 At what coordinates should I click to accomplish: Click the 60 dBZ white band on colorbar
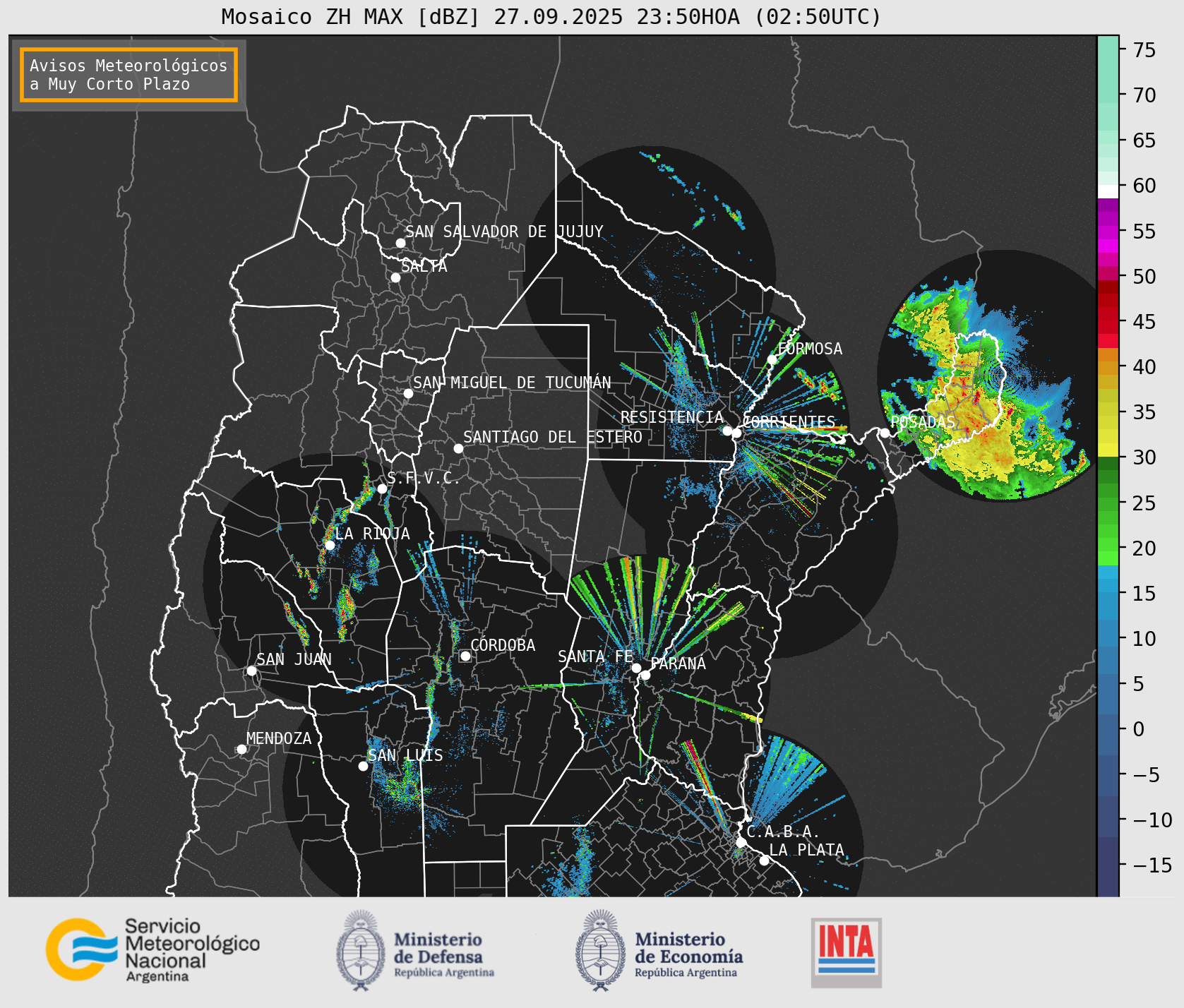pos(1108,191)
